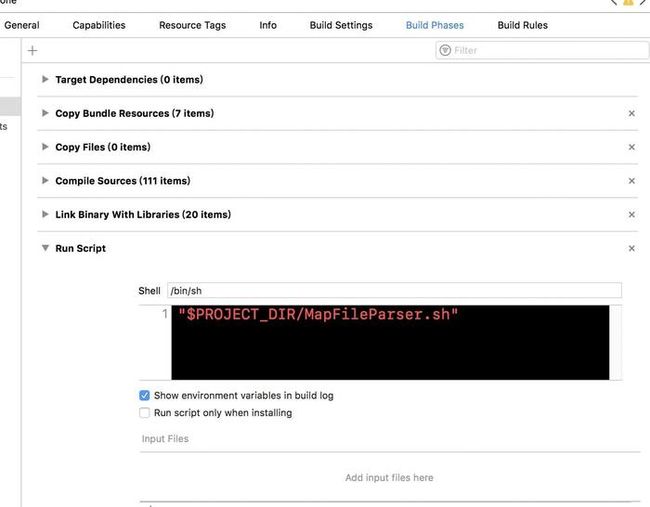Screen dimensions: 650x507
Task: Click the filter icon in search field
Action: (x=445, y=50)
